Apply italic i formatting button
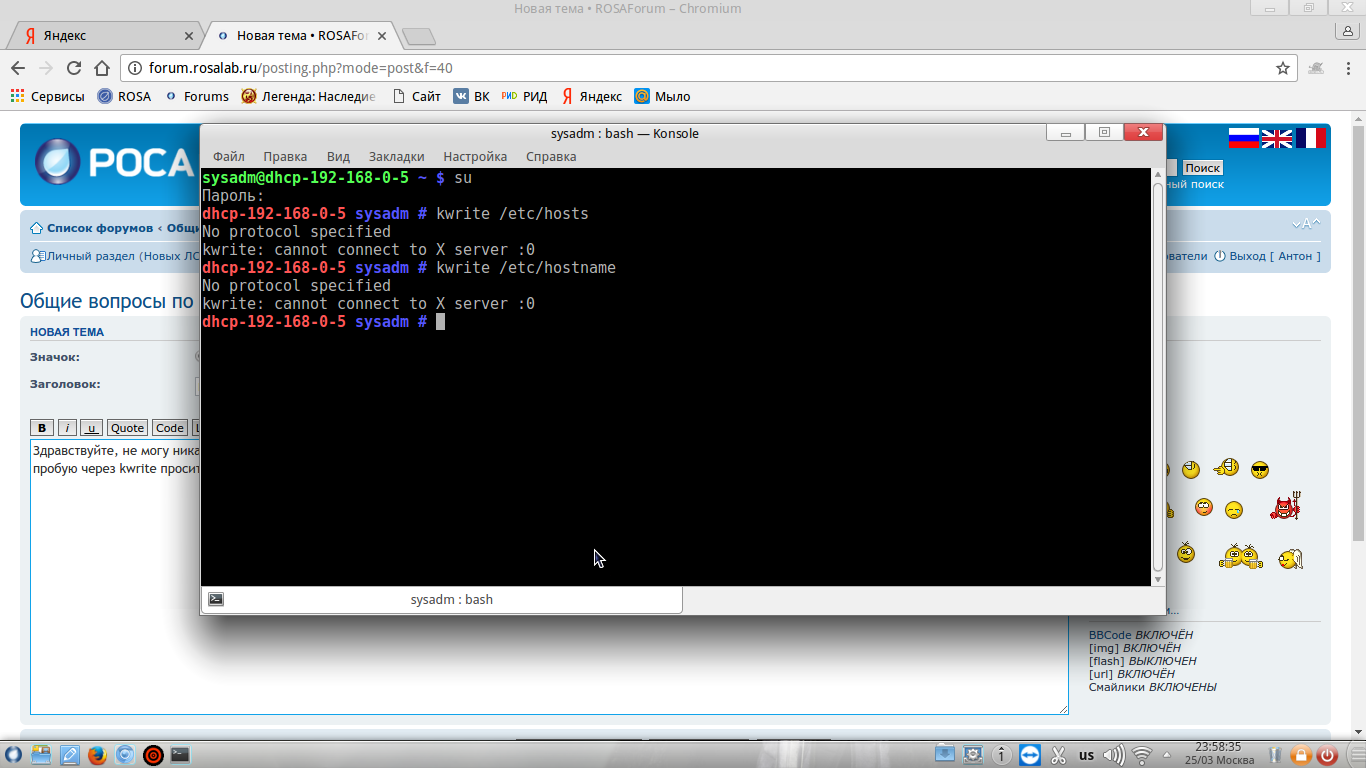 67,428
